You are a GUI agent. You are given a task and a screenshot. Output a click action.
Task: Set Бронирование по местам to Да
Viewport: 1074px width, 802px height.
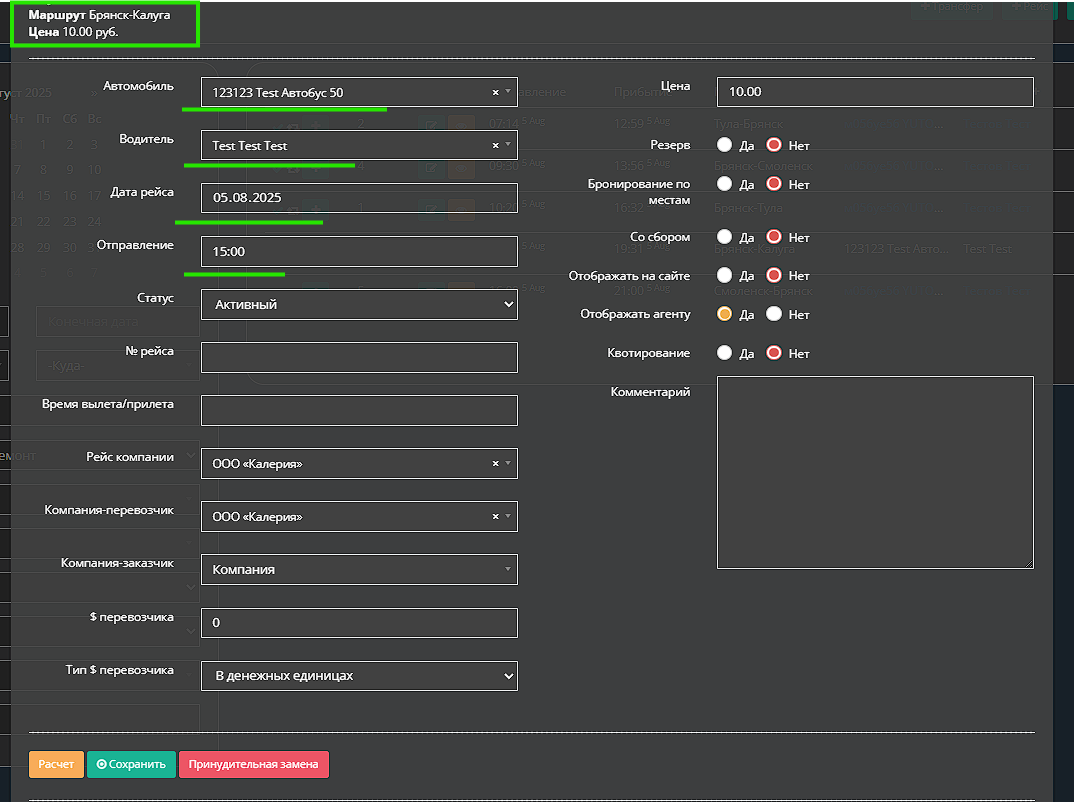pyautogui.click(x=725, y=184)
